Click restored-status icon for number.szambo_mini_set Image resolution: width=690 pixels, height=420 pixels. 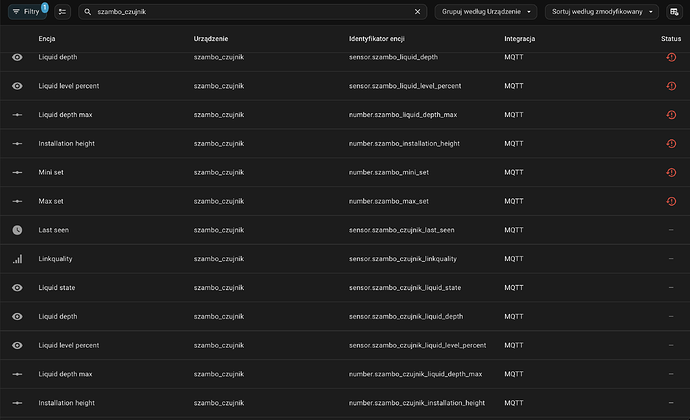click(x=671, y=172)
